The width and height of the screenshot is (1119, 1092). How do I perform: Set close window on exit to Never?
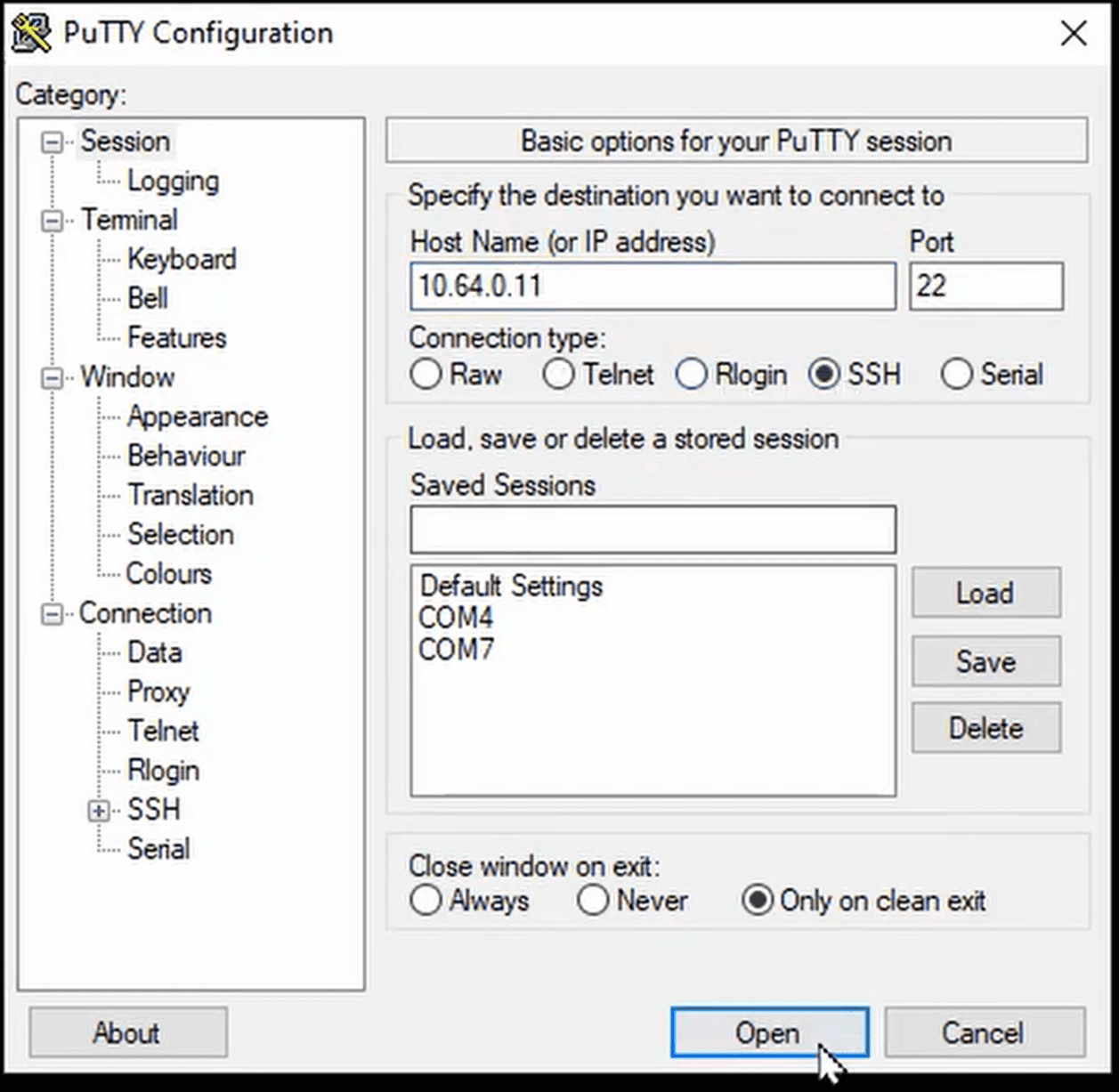(593, 901)
